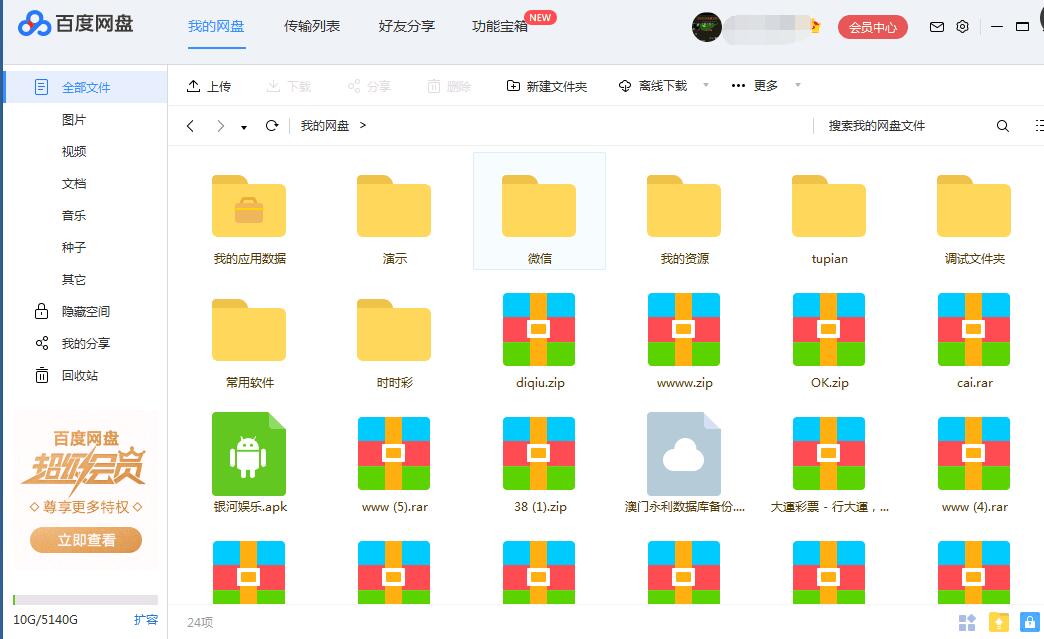The width and height of the screenshot is (1044, 639).
Task: Select the www (4).rar archive
Action: click(974, 453)
